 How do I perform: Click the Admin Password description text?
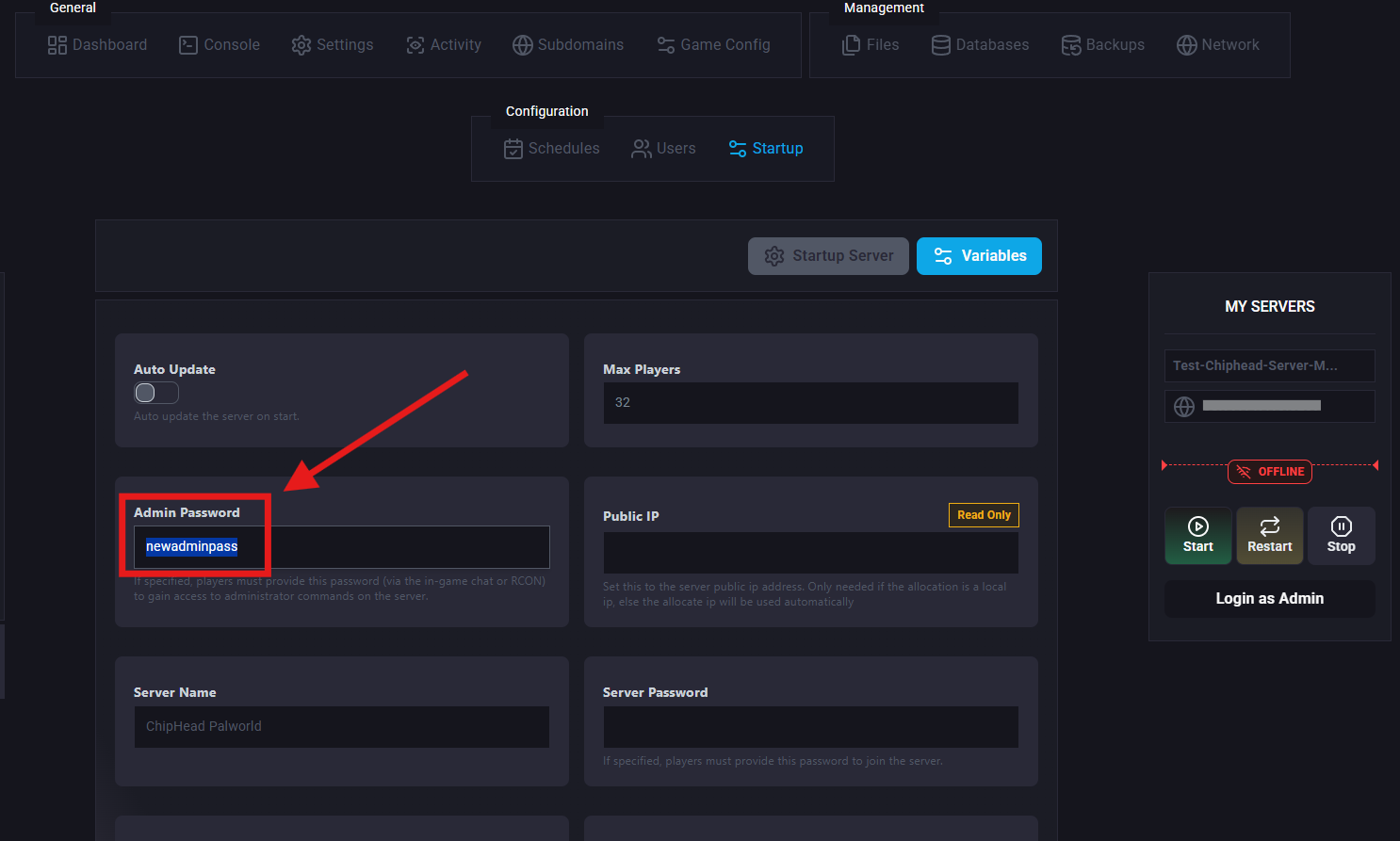click(x=340, y=589)
